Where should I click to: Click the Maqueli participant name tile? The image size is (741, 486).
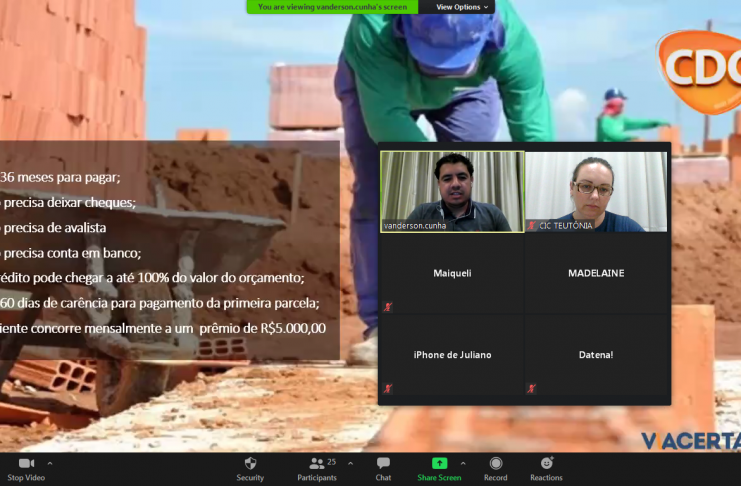(x=452, y=273)
